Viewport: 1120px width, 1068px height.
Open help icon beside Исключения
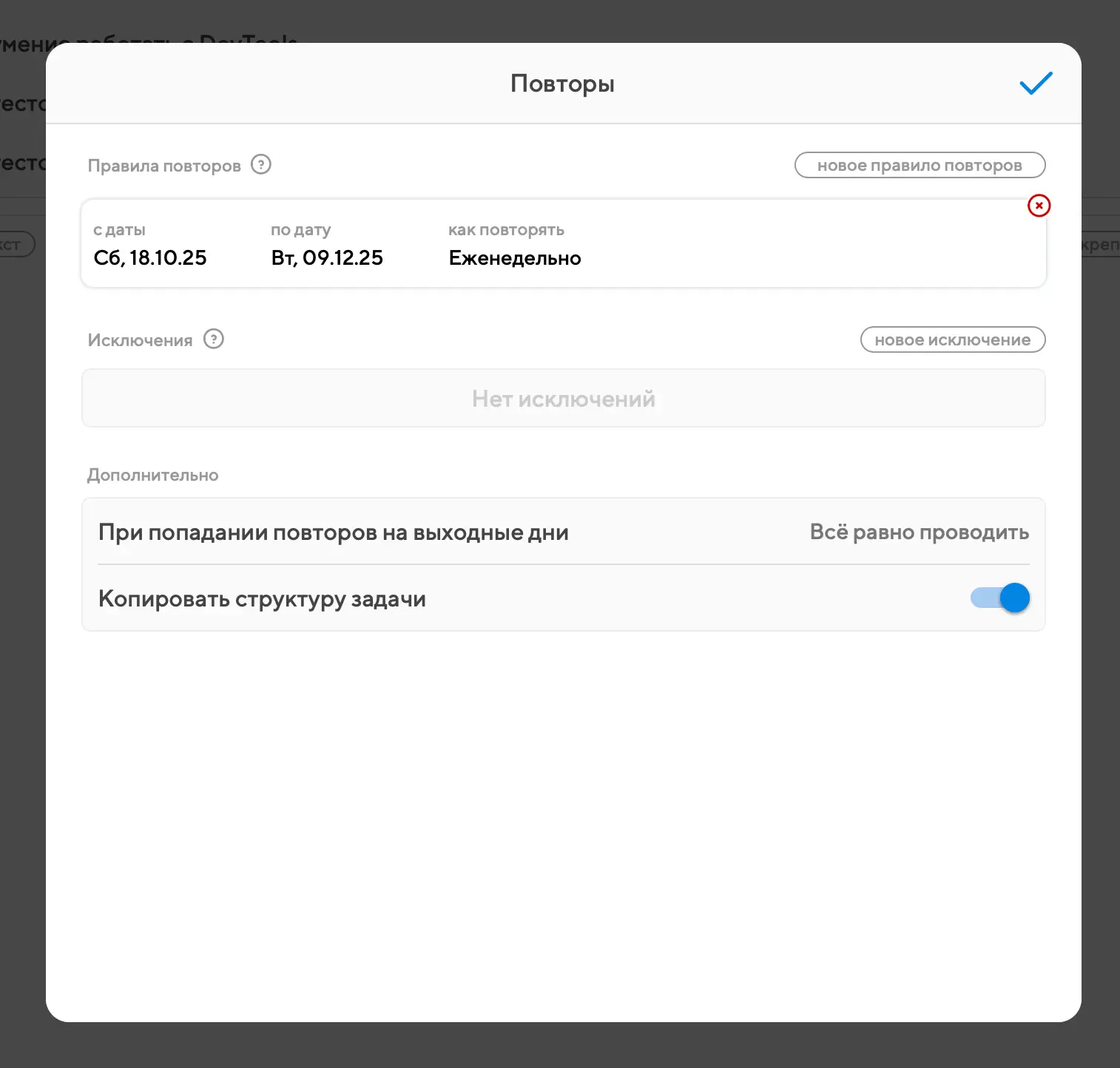pos(214,339)
